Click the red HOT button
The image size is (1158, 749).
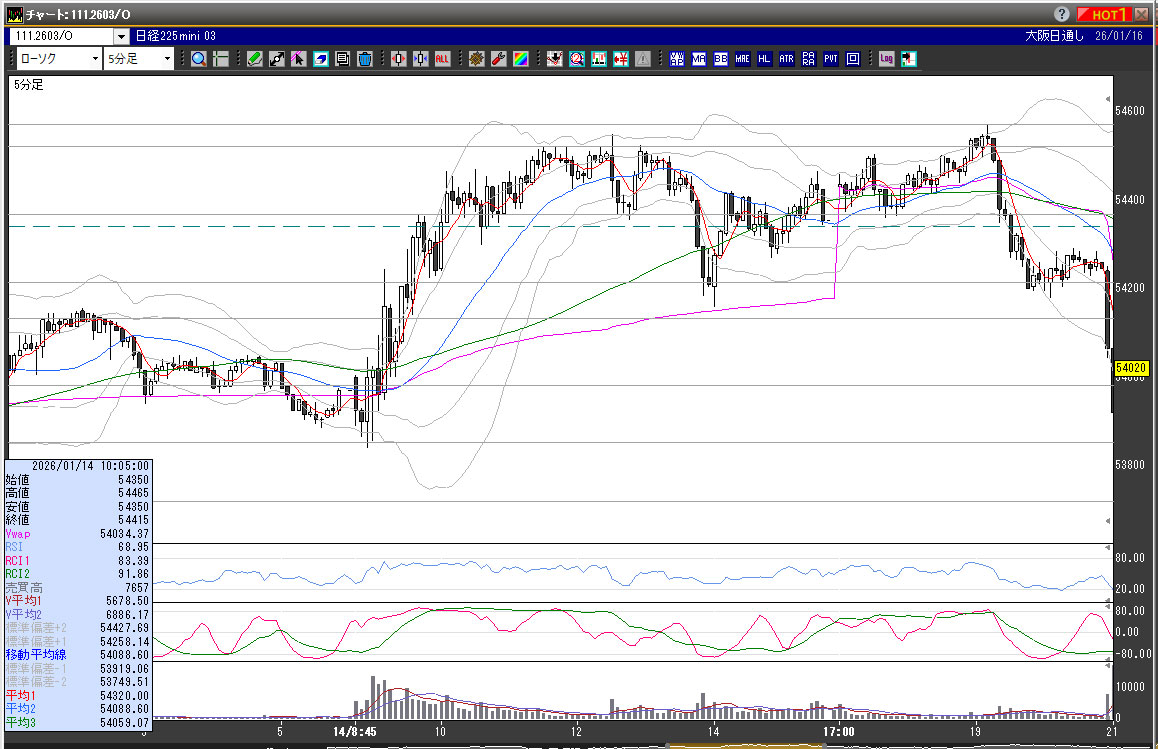click(1105, 14)
